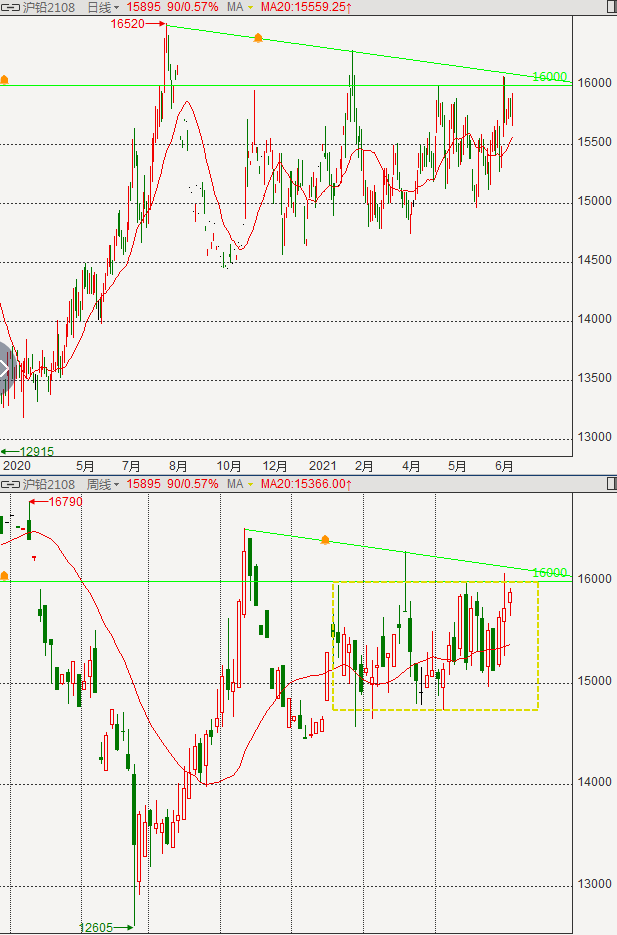The width and height of the screenshot is (617, 935).
Task: Click the 15500 price axis label
Action: tap(594, 143)
